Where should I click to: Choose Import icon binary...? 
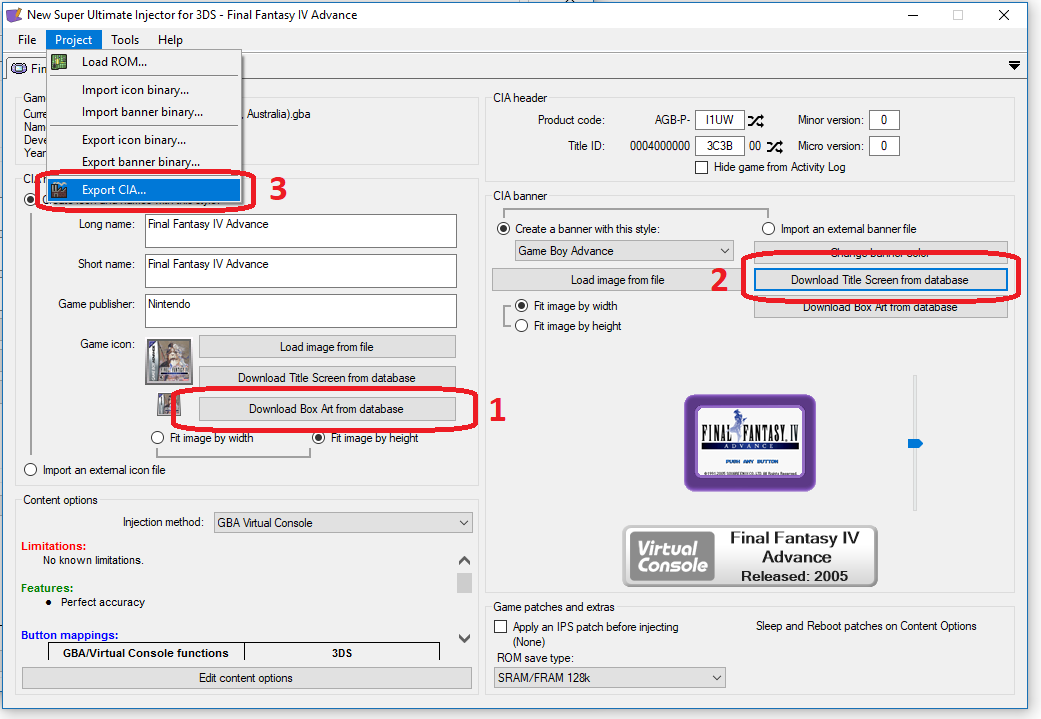tap(144, 90)
